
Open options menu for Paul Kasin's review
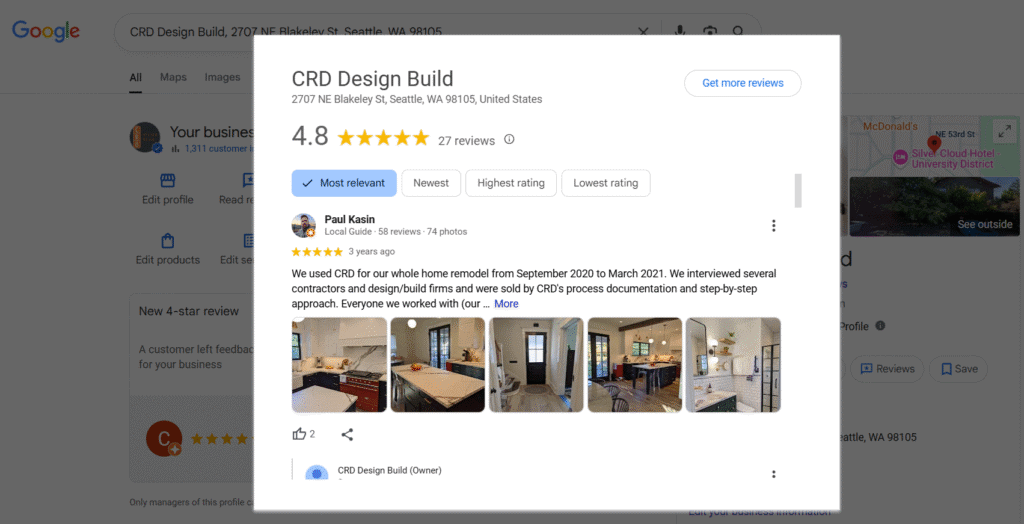pos(773,225)
